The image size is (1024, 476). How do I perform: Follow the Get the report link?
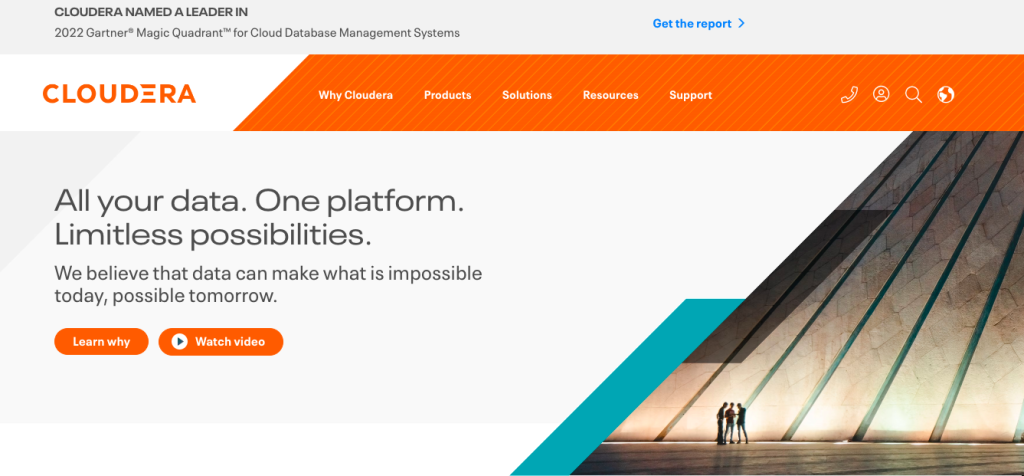click(x=692, y=24)
